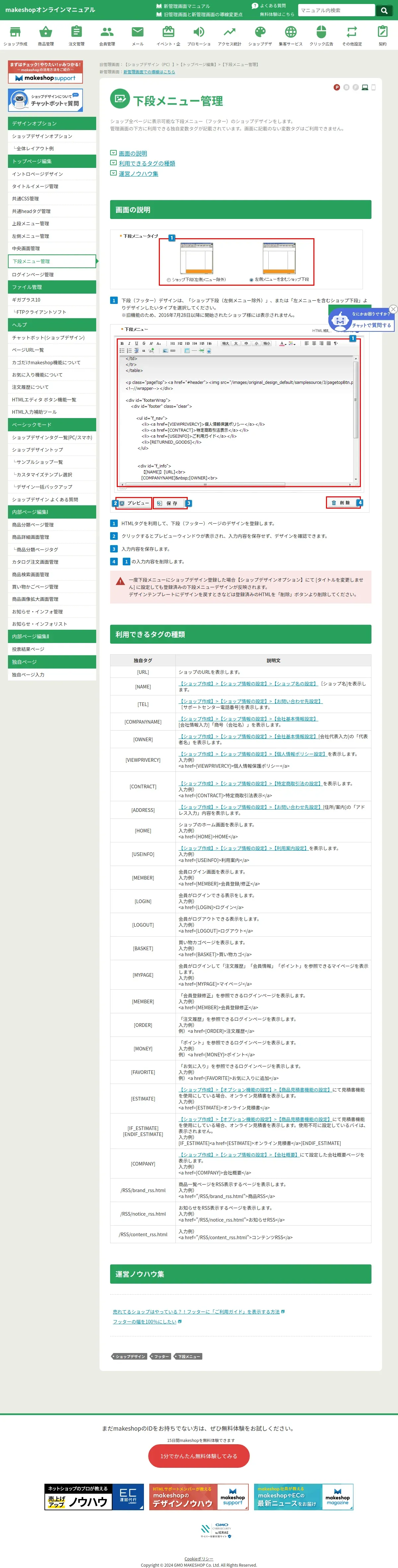This screenshot has width=398, height=1568.
Task: Select ショップデザインオプション in sidebar
Action: click(52, 136)
